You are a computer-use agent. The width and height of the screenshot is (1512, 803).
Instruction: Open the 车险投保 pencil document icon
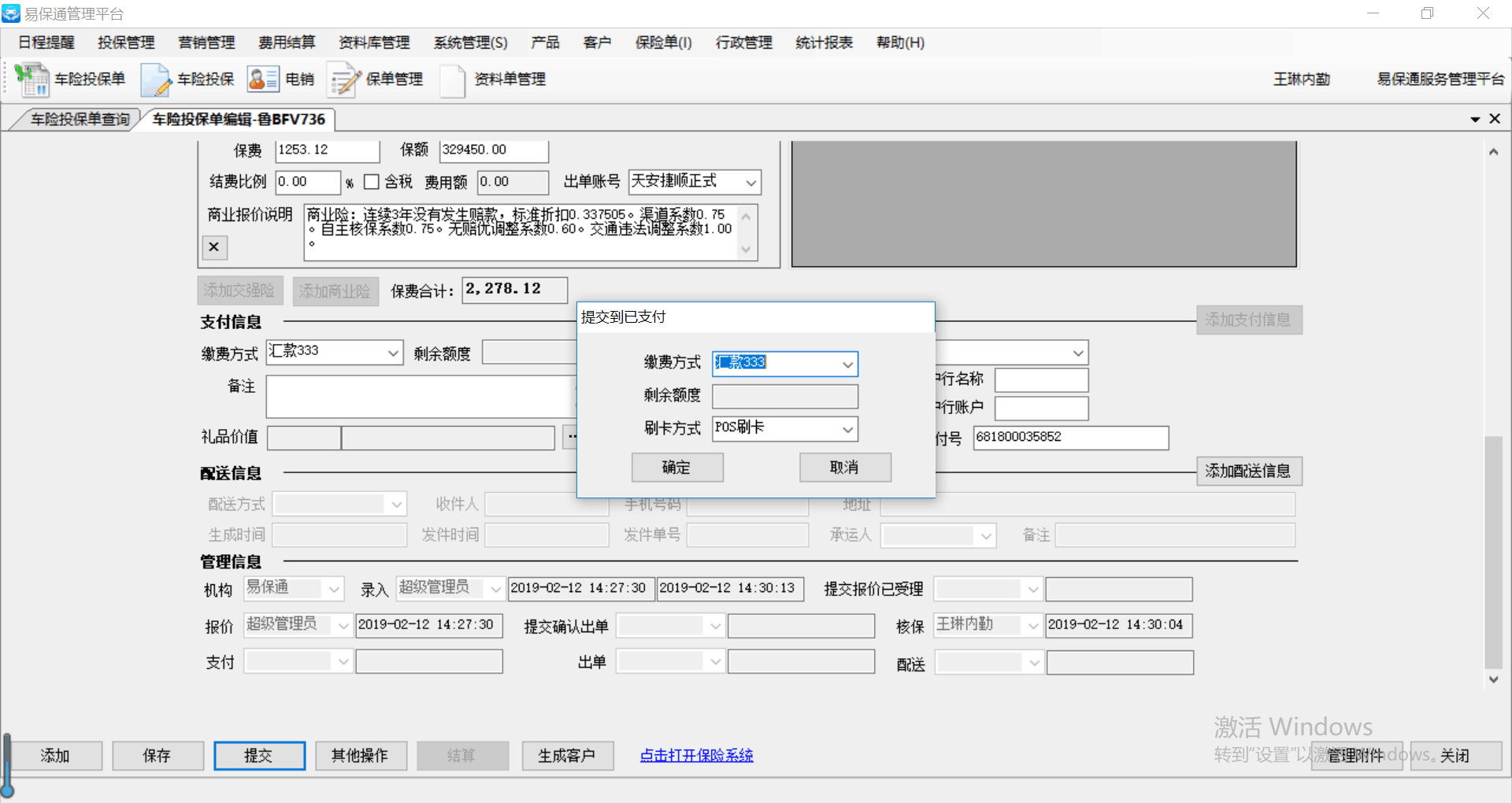click(156, 80)
